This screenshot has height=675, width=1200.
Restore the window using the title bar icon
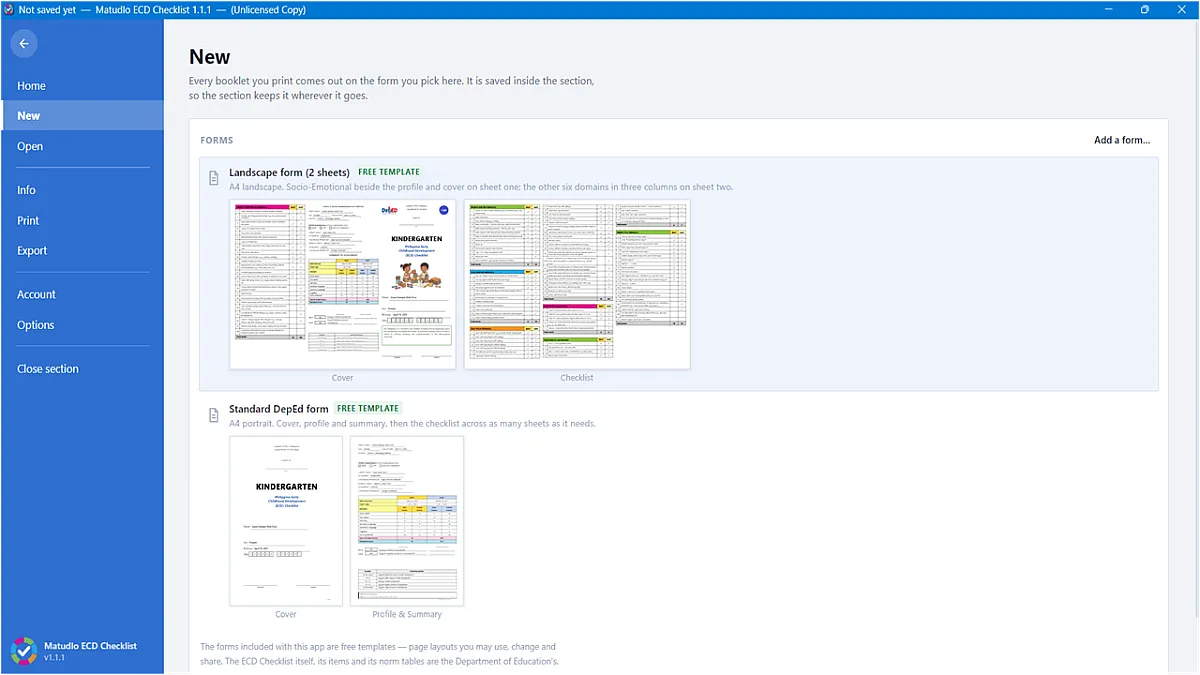1145,9
